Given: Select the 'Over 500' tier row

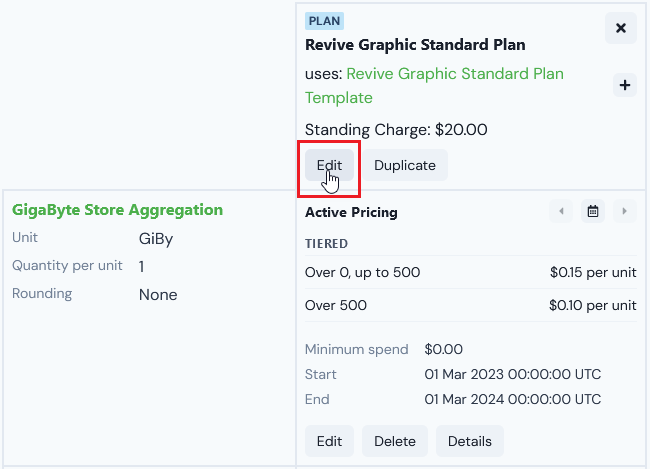Looking at the screenshot, I should pos(471,305).
